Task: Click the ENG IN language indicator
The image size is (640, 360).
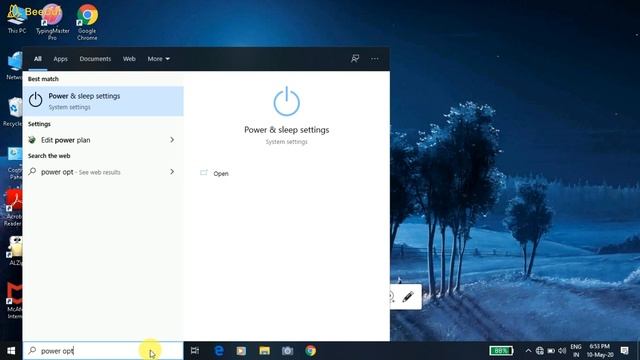Action: pyautogui.click(x=576, y=351)
